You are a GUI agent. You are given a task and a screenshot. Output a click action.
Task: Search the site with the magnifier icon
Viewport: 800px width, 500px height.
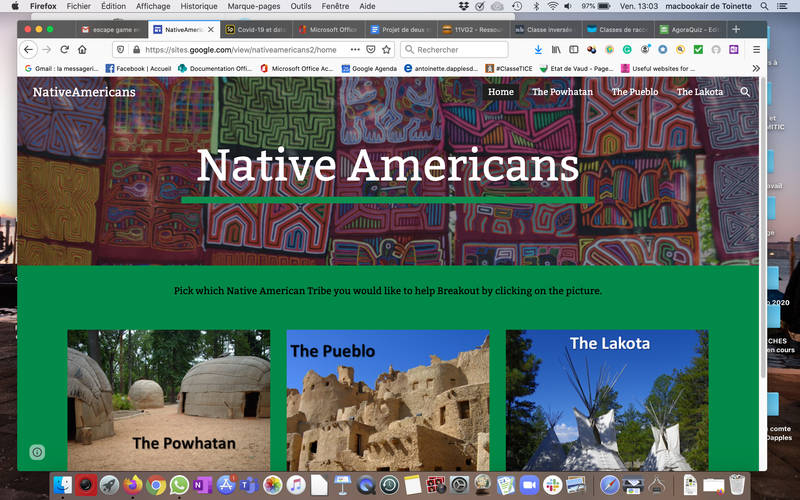pyautogui.click(x=745, y=92)
